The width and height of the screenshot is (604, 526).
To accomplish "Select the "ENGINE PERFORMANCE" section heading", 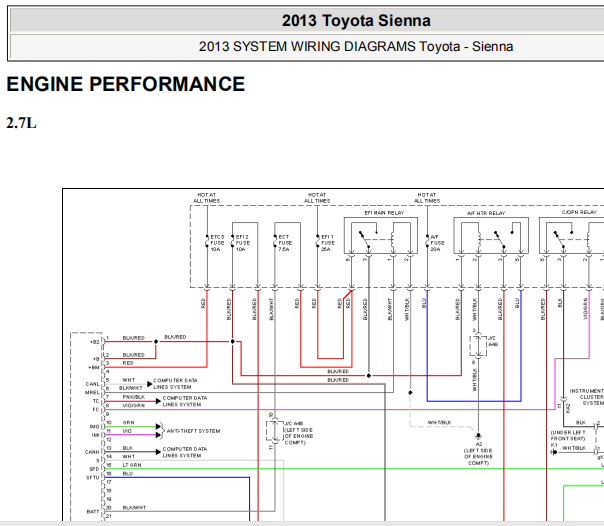I will [x=126, y=84].
